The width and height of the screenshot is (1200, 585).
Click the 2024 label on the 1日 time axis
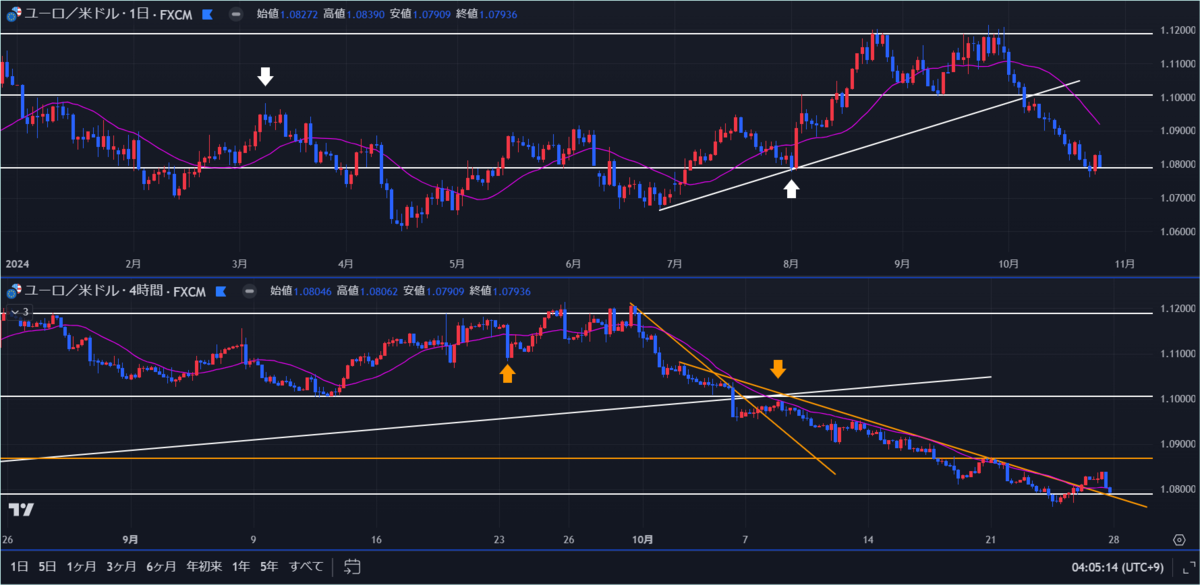point(16,263)
